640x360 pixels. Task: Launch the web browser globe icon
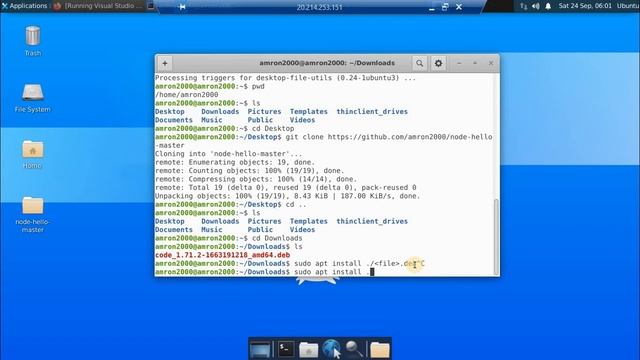331,349
